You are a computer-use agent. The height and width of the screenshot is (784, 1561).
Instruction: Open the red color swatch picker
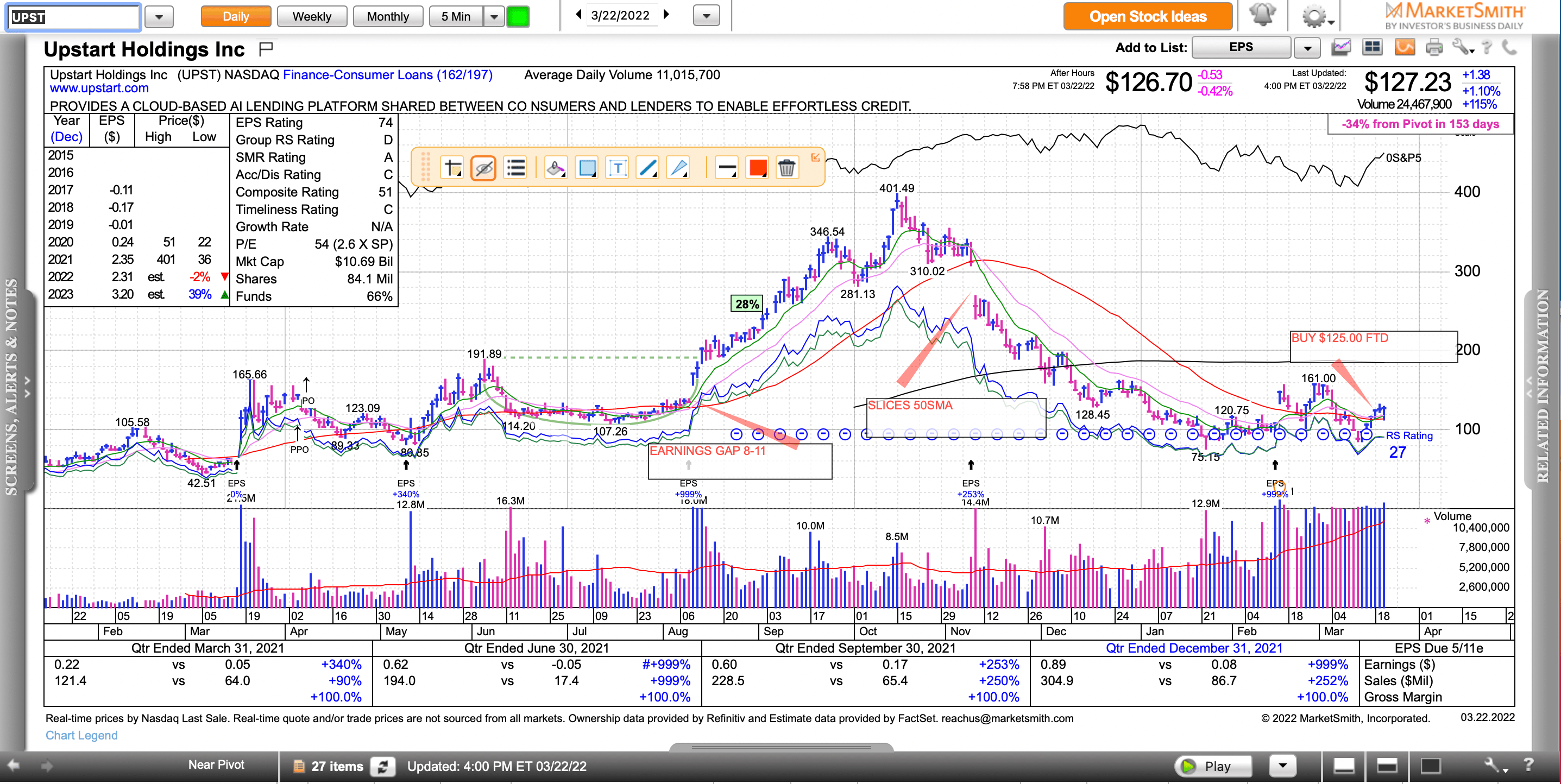758,168
